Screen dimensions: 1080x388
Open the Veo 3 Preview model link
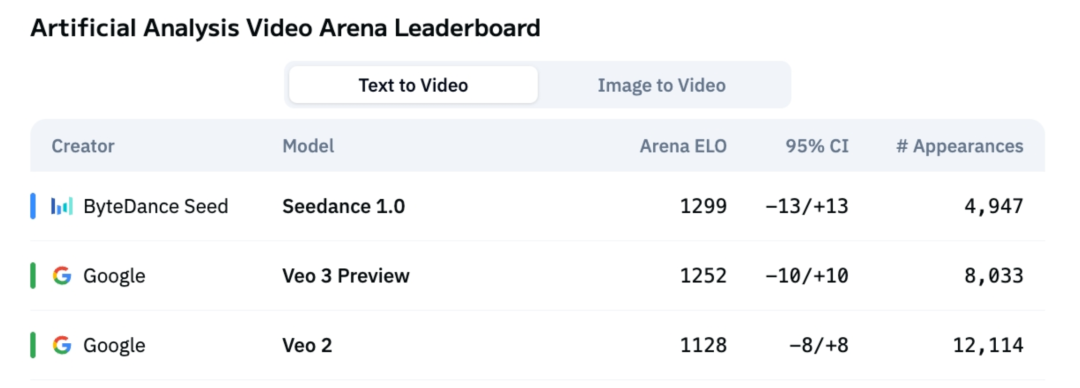pyautogui.click(x=346, y=276)
